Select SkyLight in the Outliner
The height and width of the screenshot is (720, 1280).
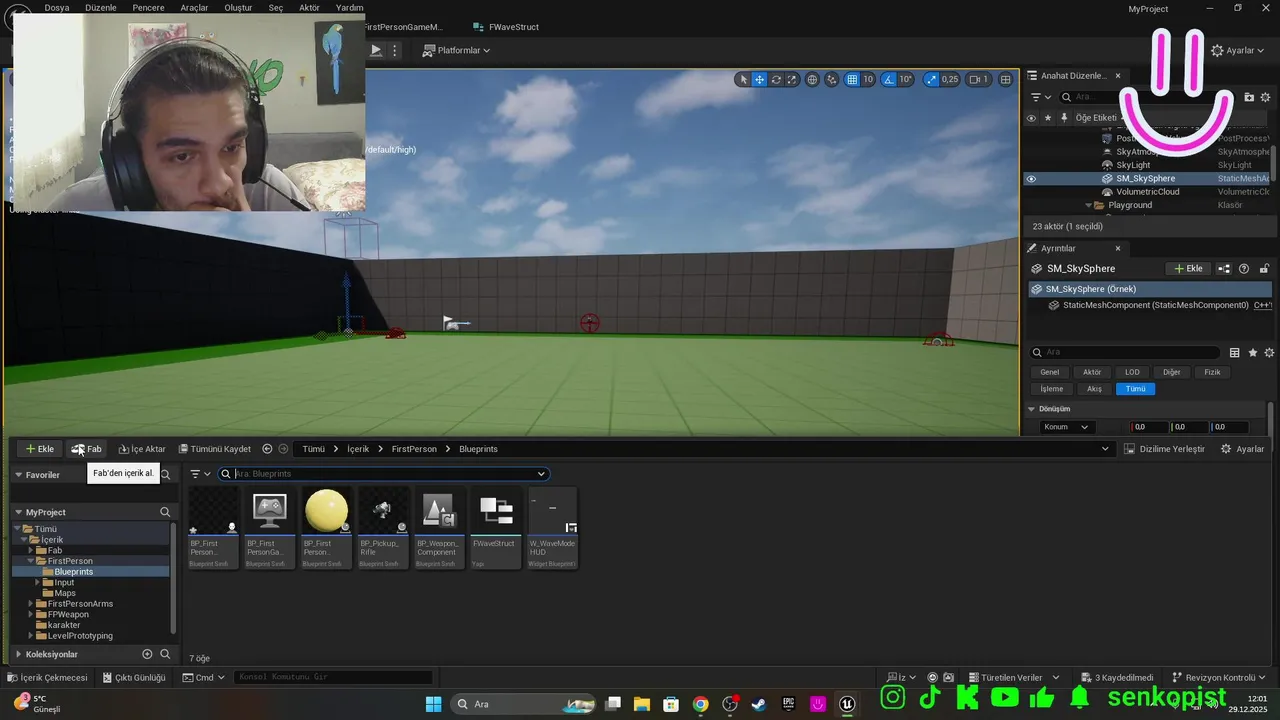pos(1133,165)
